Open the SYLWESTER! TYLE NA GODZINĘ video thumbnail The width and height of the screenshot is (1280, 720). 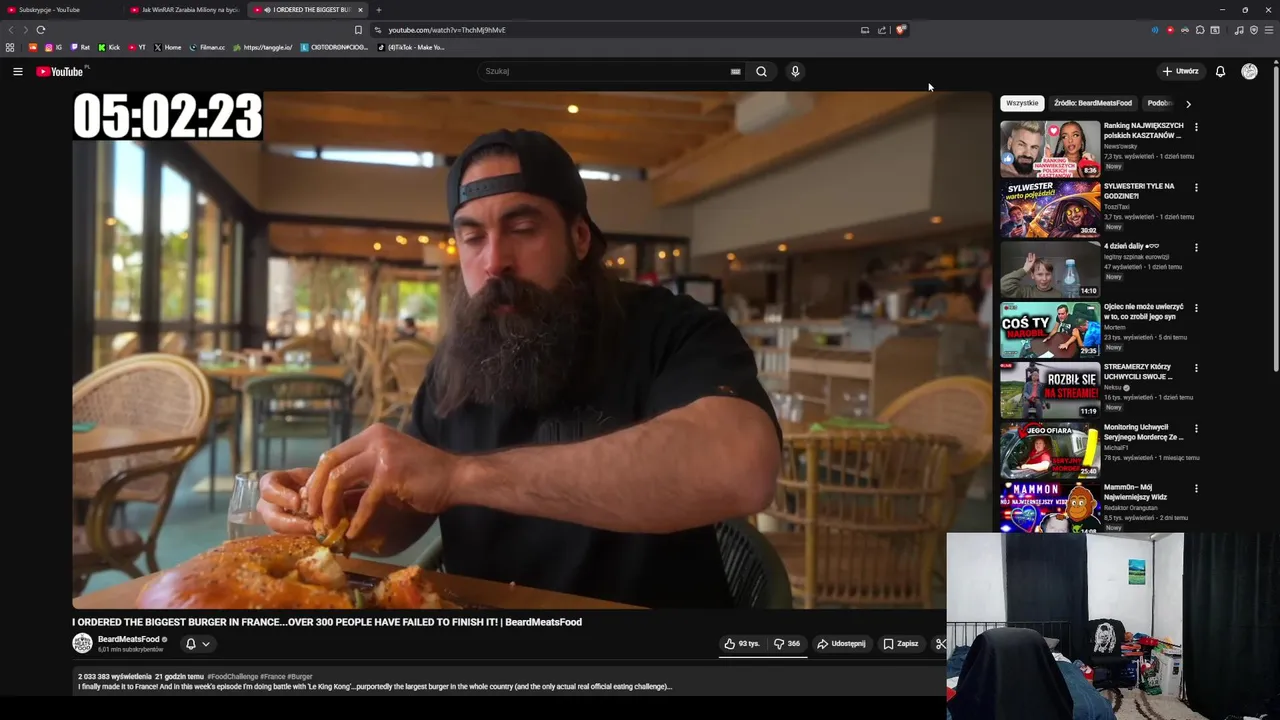1050,209
